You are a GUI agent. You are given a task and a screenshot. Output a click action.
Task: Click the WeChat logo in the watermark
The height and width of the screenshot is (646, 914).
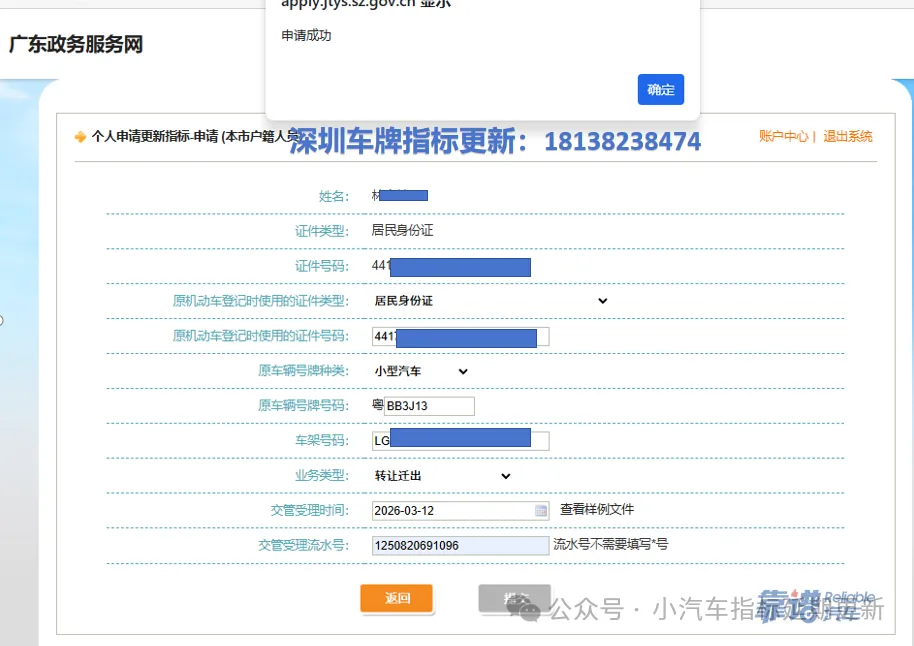pyautogui.click(x=528, y=608)
